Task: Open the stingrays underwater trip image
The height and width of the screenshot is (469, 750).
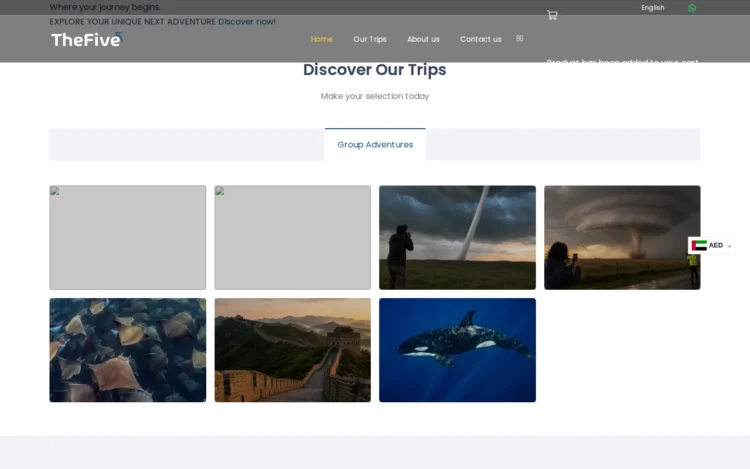Action: coord(128,350)
